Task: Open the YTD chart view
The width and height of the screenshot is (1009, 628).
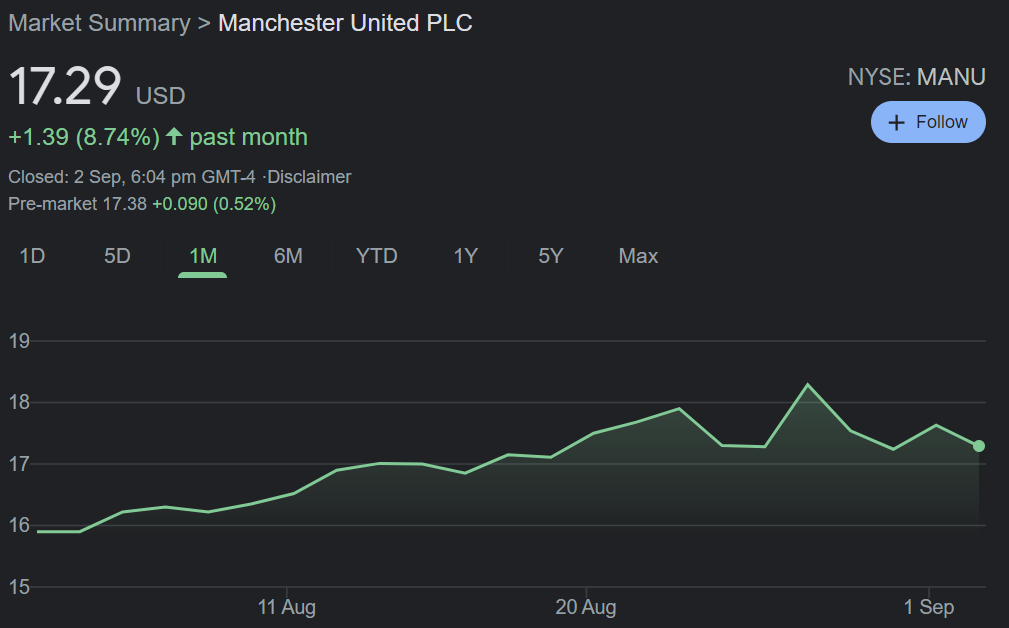Action: (377, 256)
